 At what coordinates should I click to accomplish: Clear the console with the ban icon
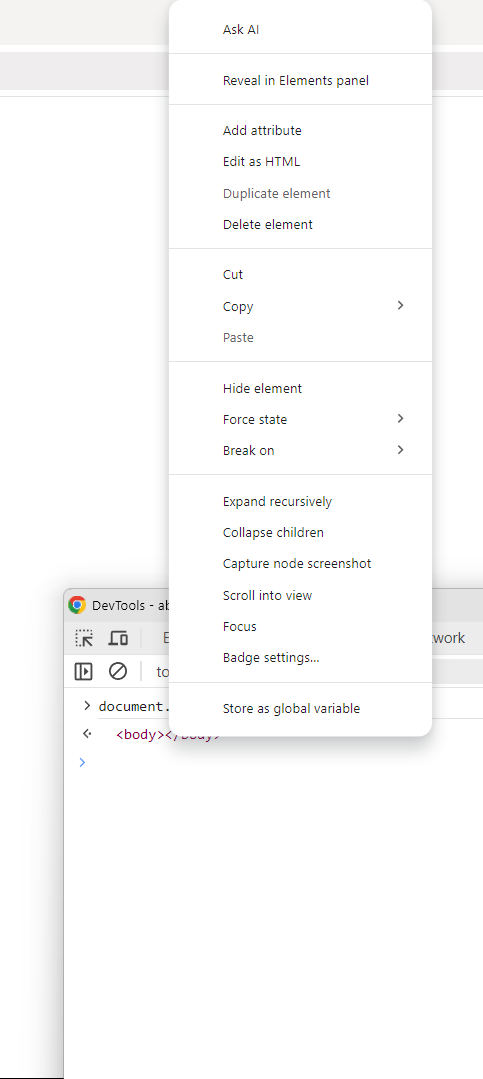[118, 671]
